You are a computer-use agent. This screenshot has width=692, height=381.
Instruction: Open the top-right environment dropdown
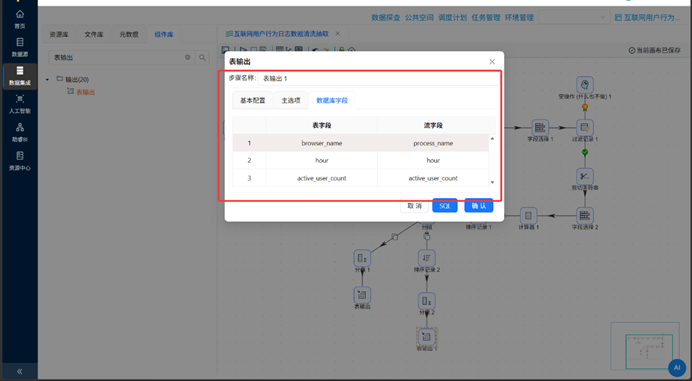573,17
